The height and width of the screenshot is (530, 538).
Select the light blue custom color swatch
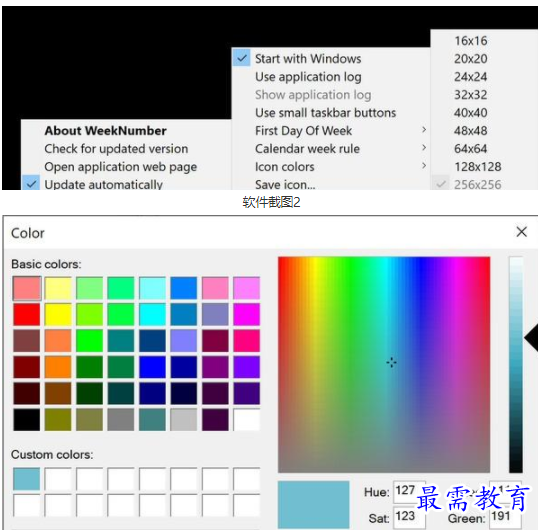27,479
